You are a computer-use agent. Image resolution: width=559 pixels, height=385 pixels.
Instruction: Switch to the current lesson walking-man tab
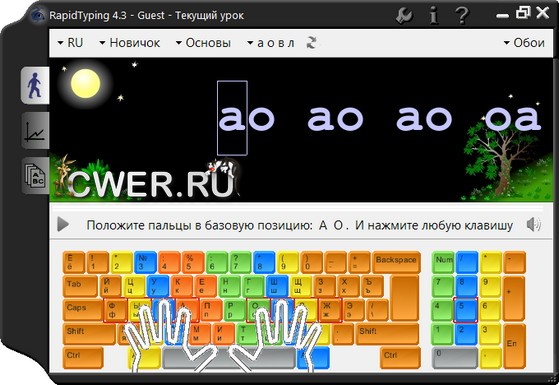(35, 85)
